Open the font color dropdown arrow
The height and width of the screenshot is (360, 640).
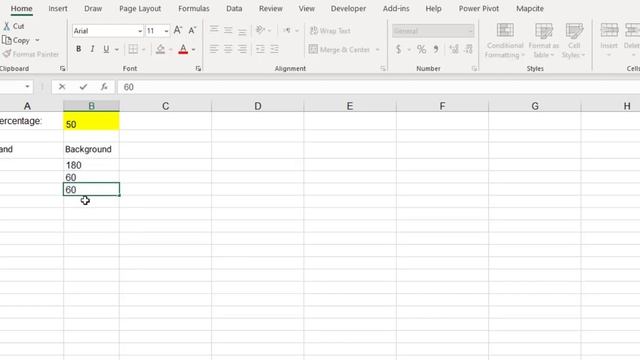193,50
